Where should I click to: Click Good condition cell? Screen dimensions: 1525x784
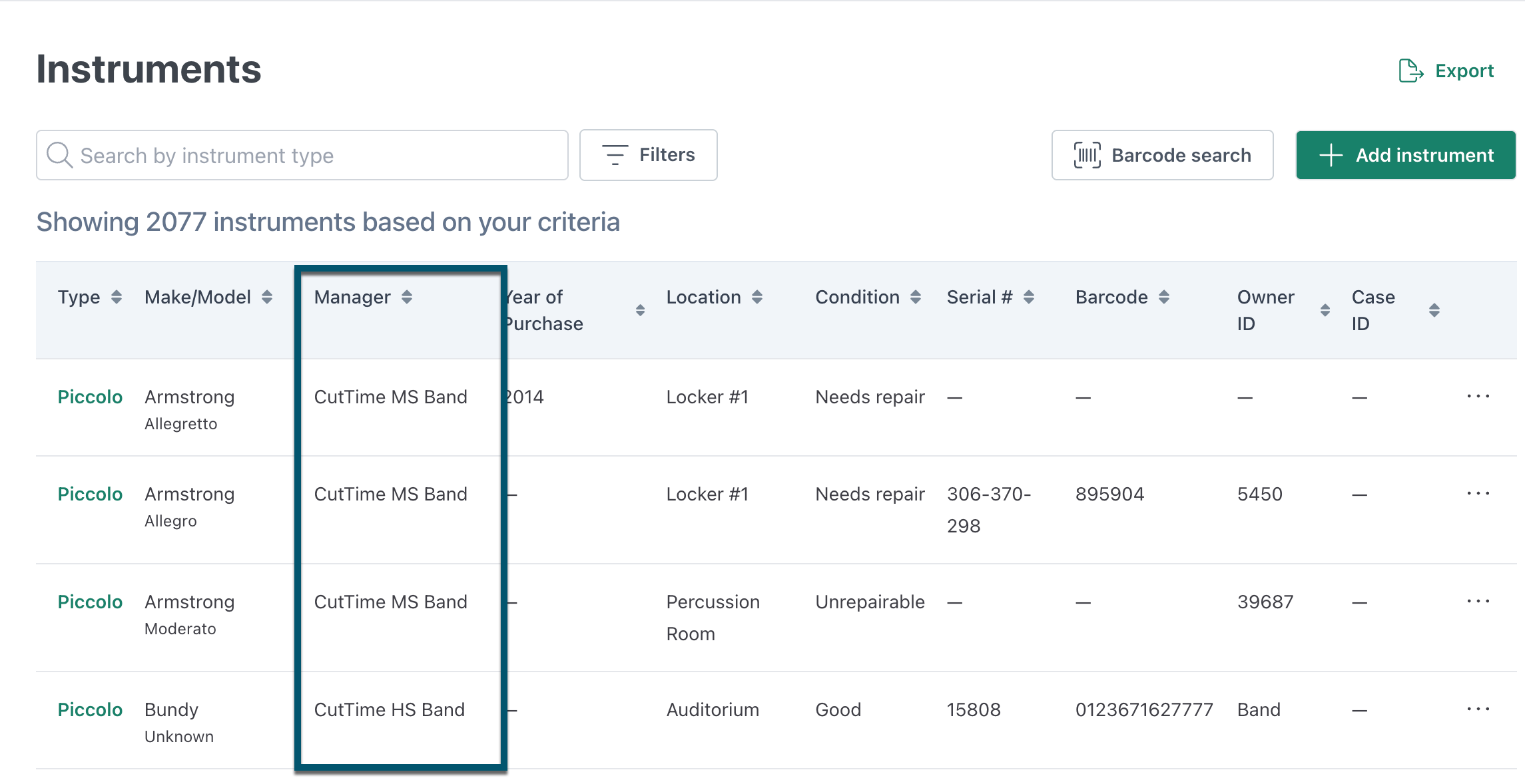pyautogui.click(x=838, y=709)
